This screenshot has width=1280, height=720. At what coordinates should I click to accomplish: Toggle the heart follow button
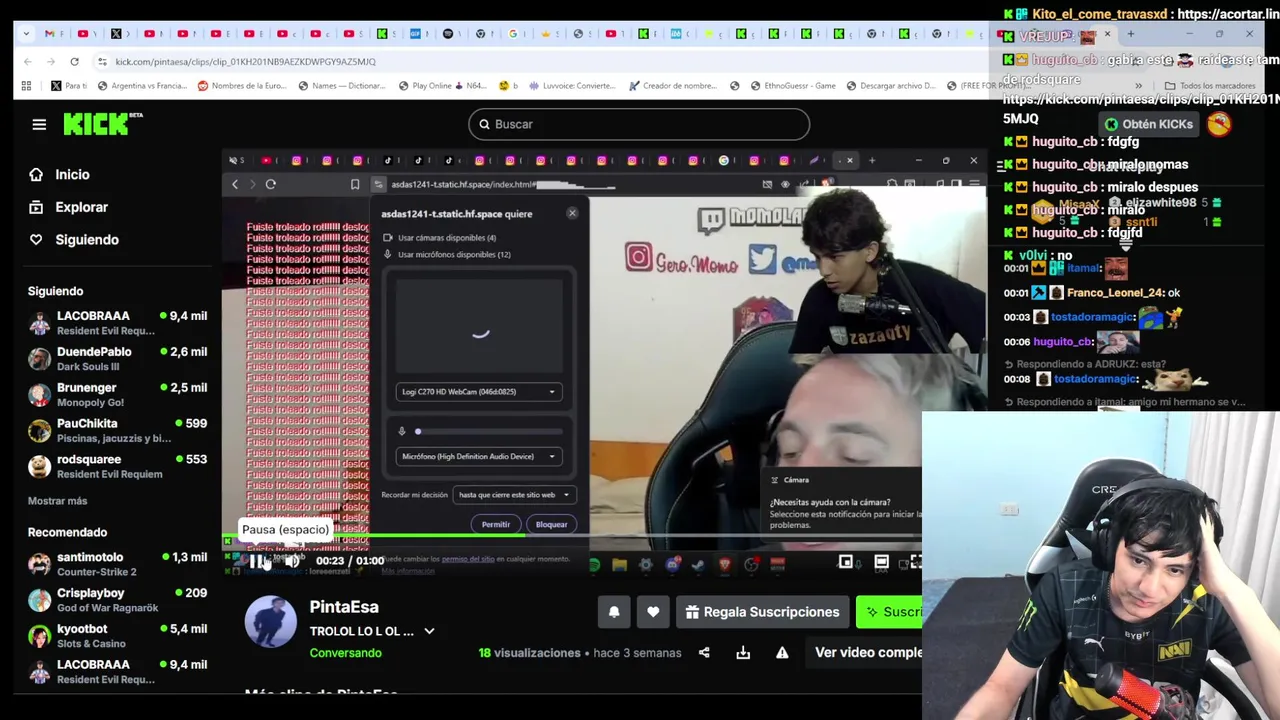click(653, 612)
